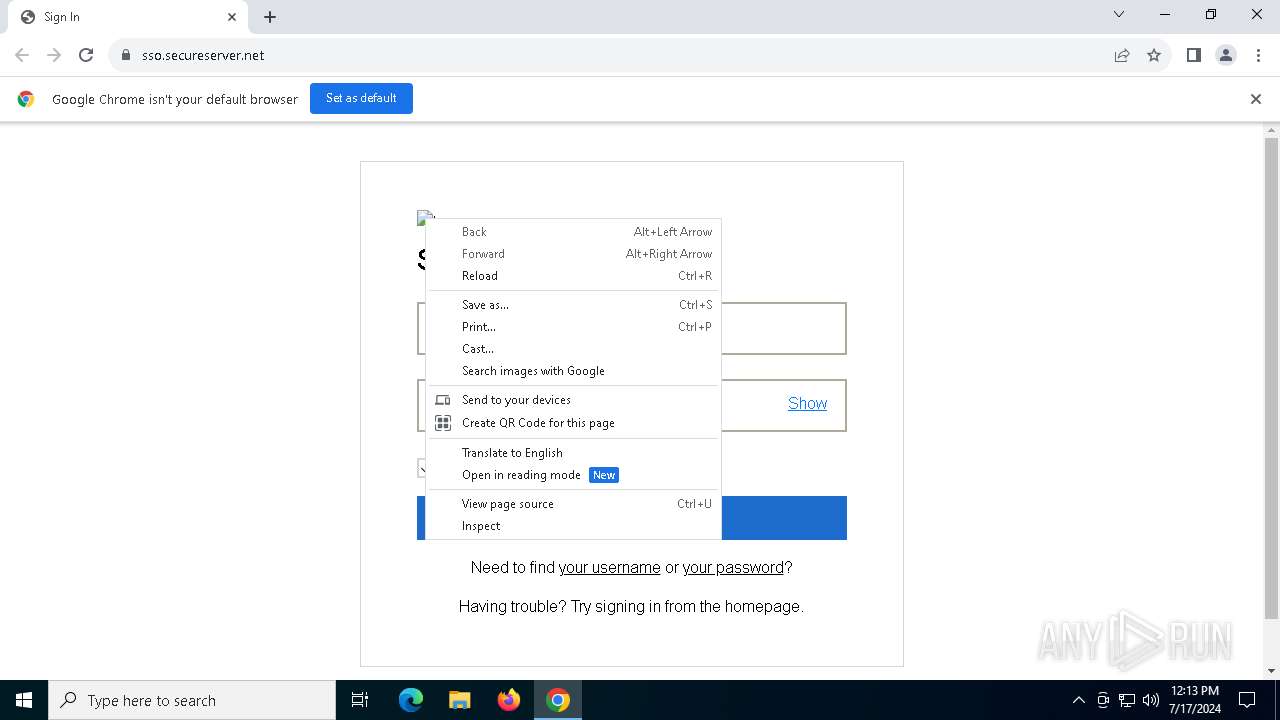Click Set as default button
Screen dimensions: 1280x720
[361, 98]
